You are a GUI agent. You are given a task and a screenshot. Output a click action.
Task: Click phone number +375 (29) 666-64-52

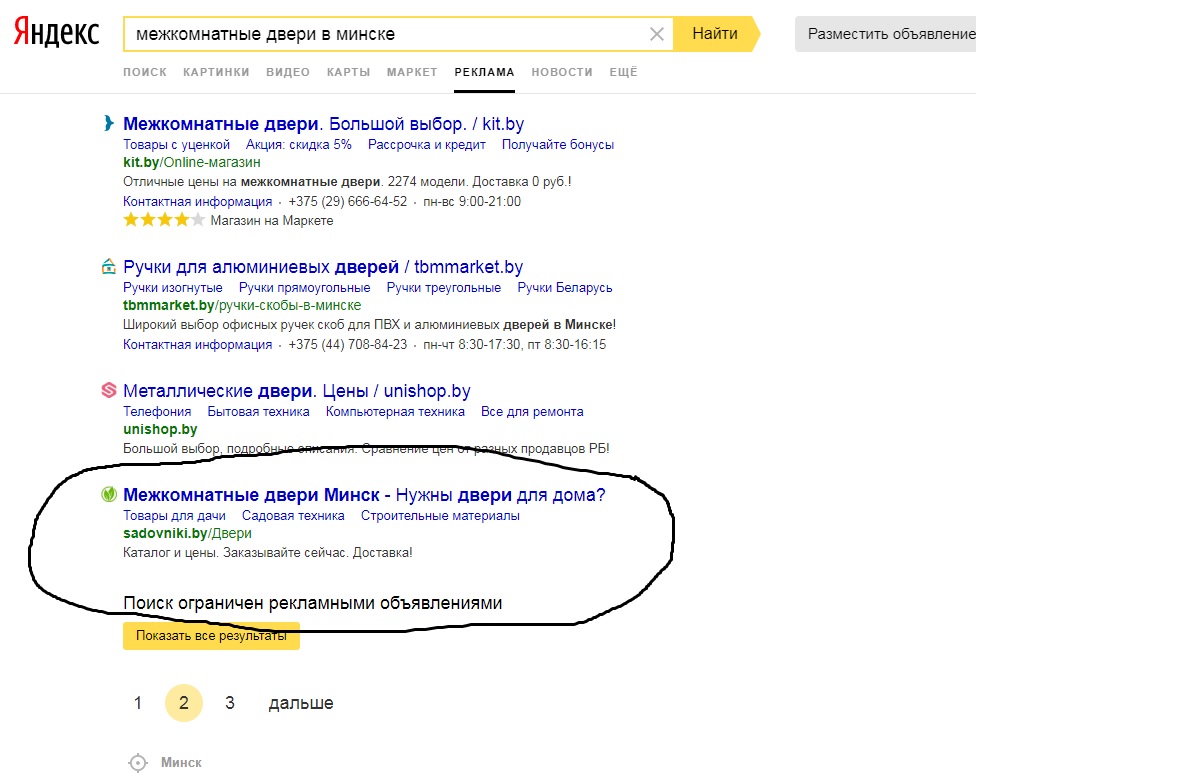pyautogui.click(x=348, y=202)
